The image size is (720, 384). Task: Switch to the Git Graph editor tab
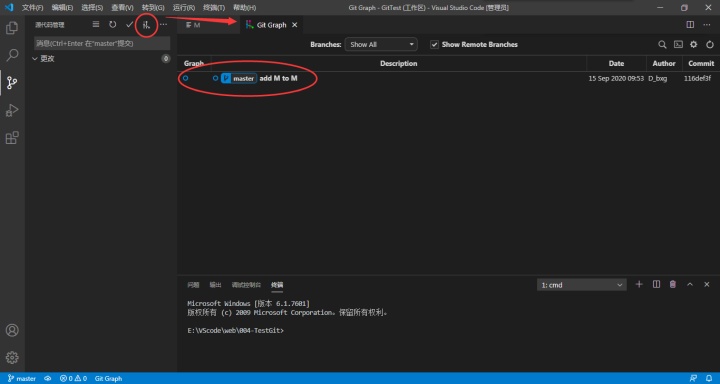point(271,25)
